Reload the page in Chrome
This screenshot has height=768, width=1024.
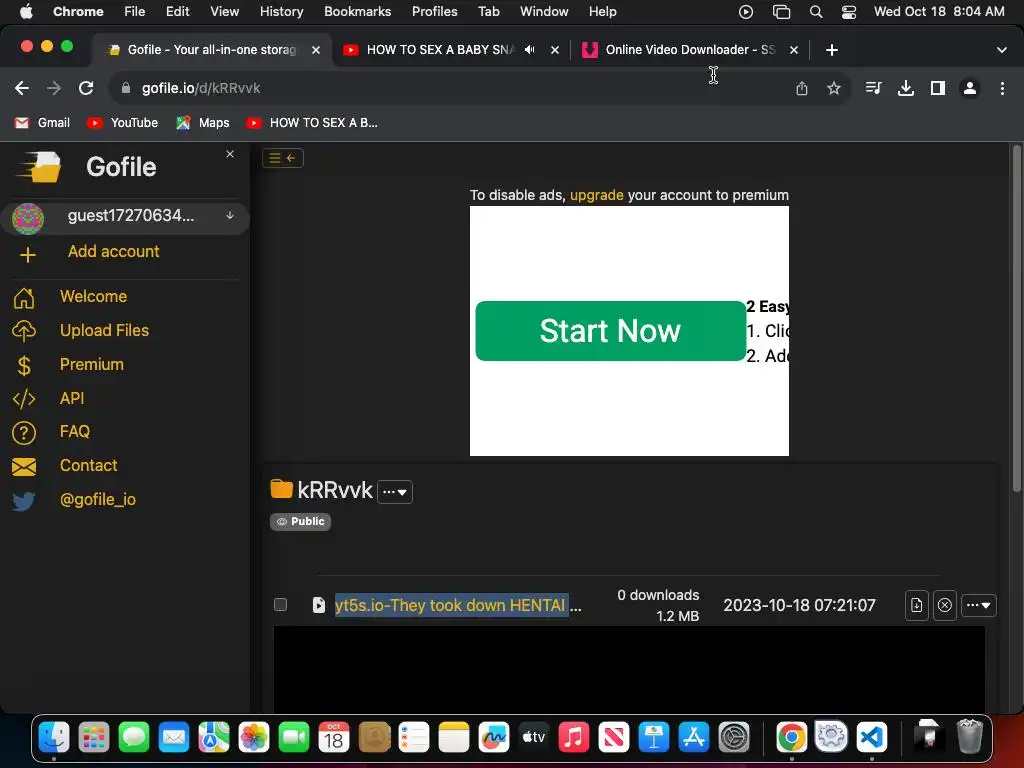click(x=86, y=88)
